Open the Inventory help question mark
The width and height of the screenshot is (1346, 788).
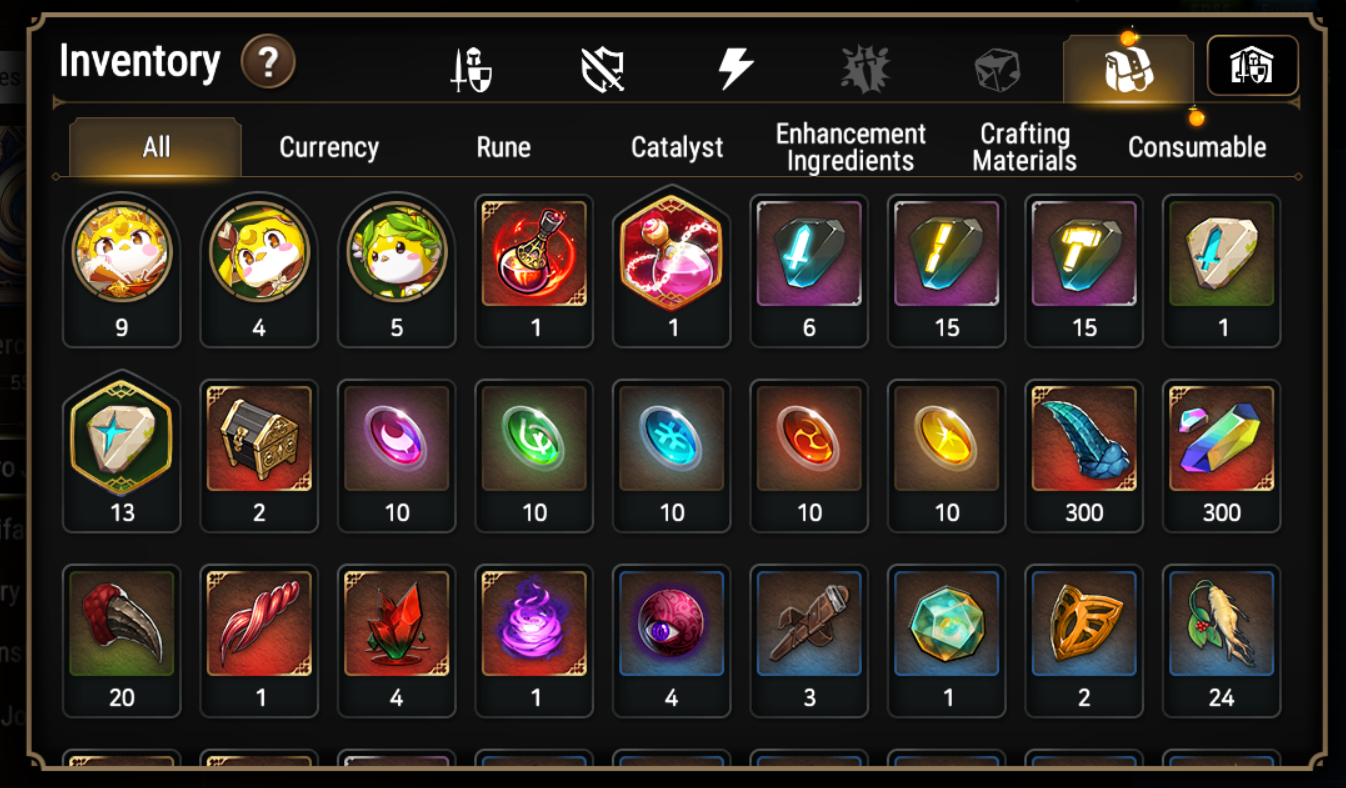[268, 63]
